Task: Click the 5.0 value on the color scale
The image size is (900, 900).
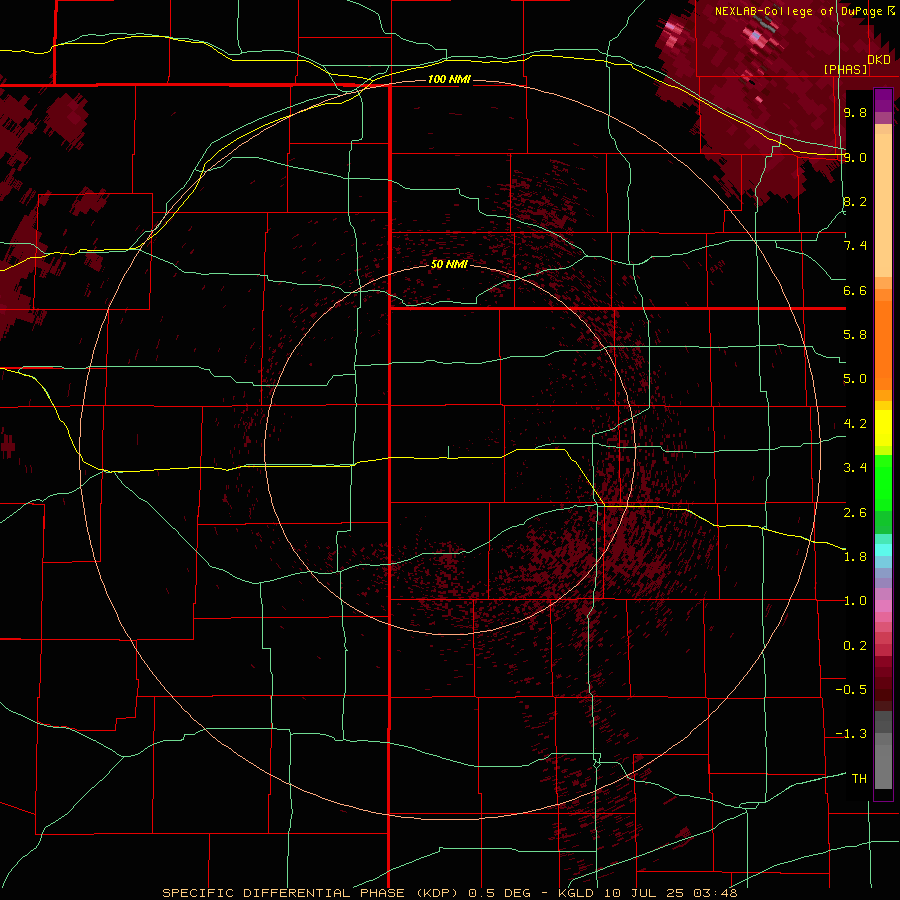Action: click(855, 379)
